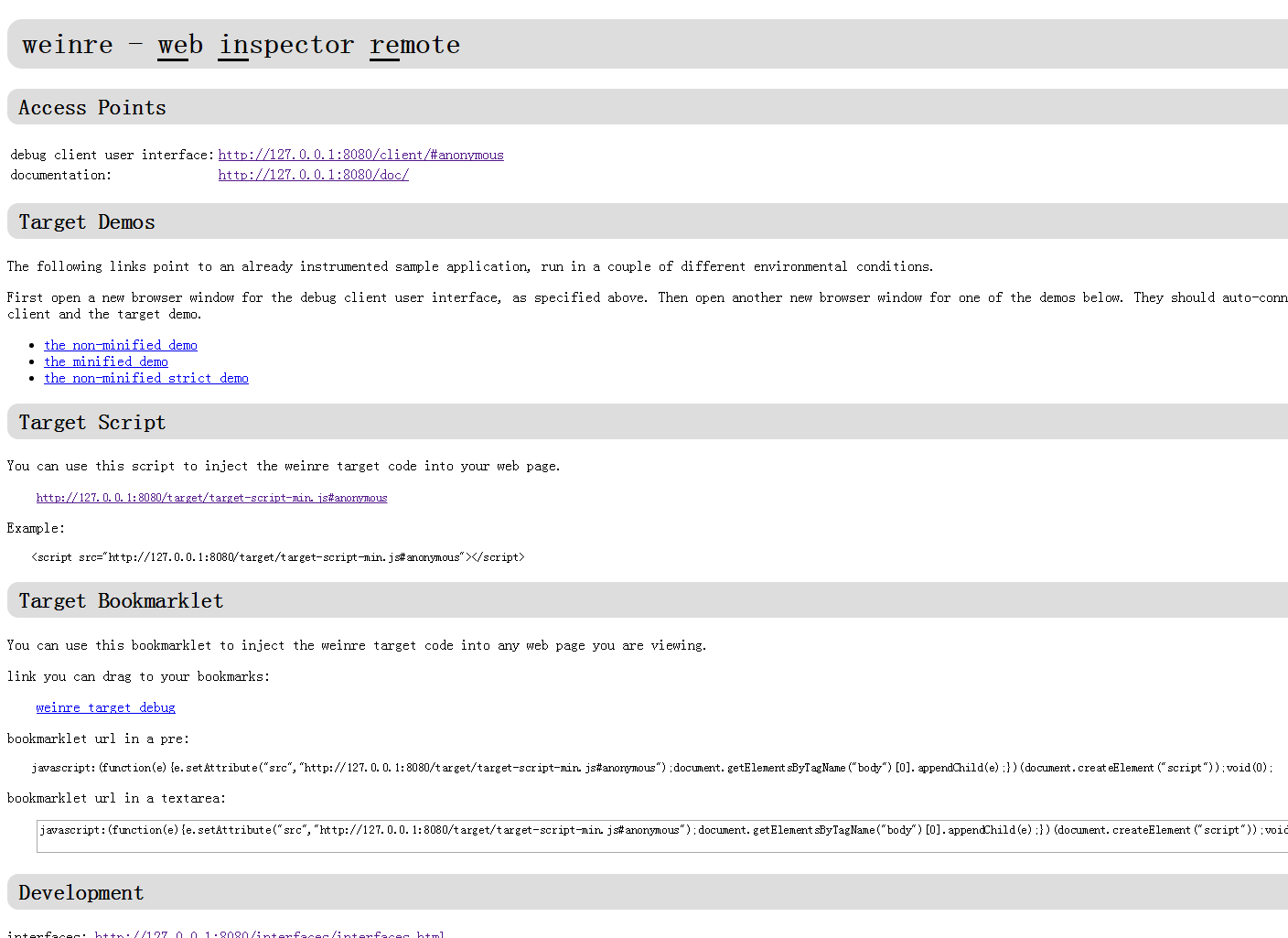Open the minified demo link

[x=106, y=361]
